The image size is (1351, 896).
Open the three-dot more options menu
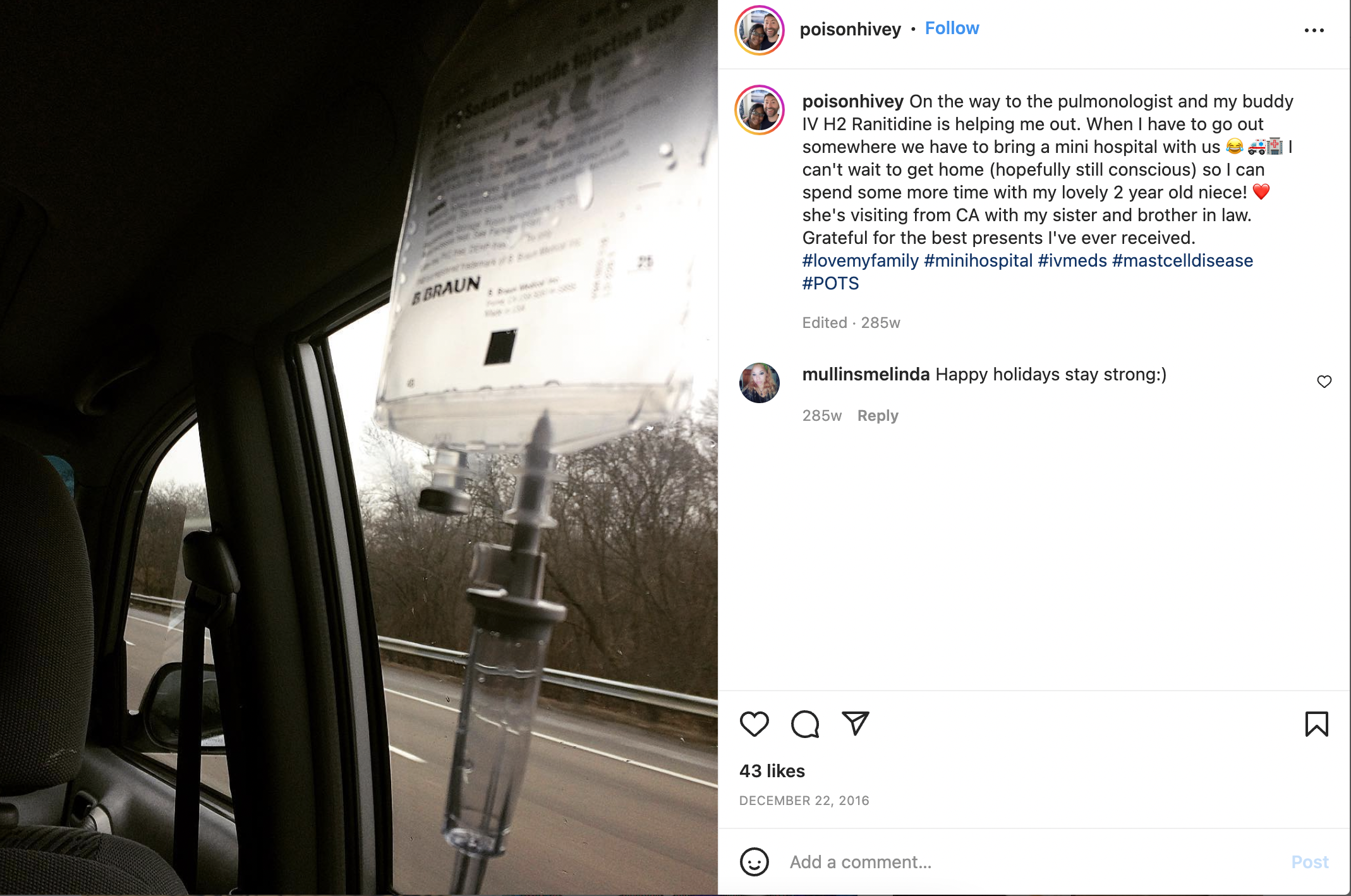[x=1314, y=30]
